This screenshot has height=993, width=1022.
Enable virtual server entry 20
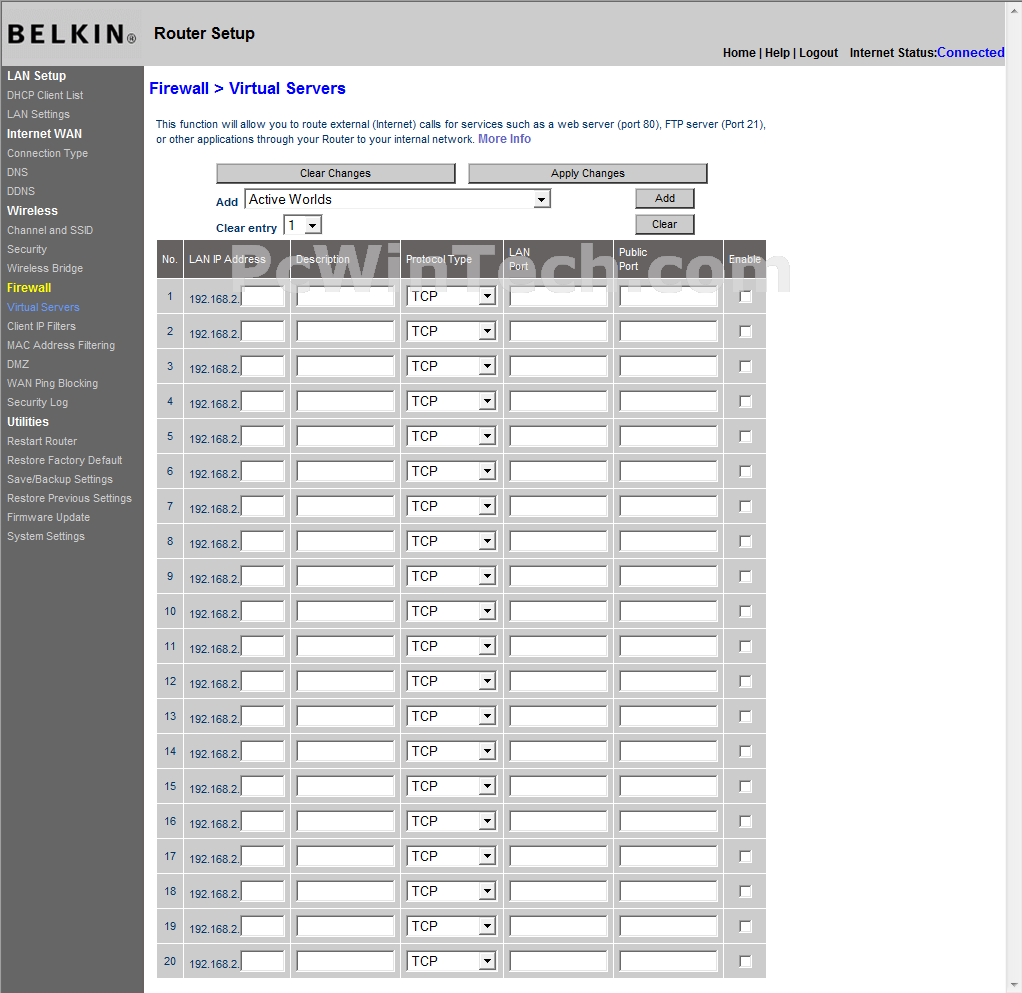tap(745, 962)
